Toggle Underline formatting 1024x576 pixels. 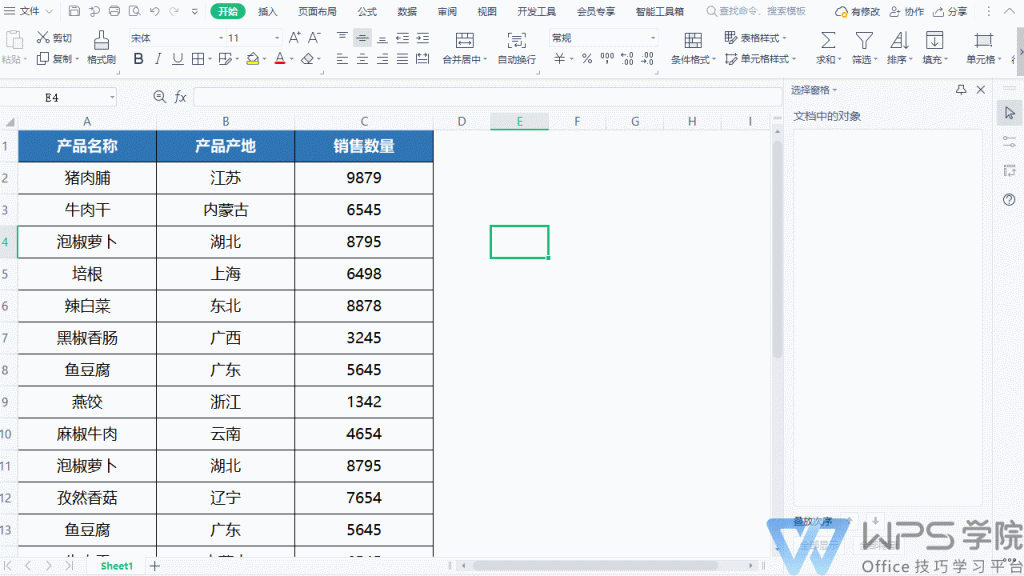point(178,59)
